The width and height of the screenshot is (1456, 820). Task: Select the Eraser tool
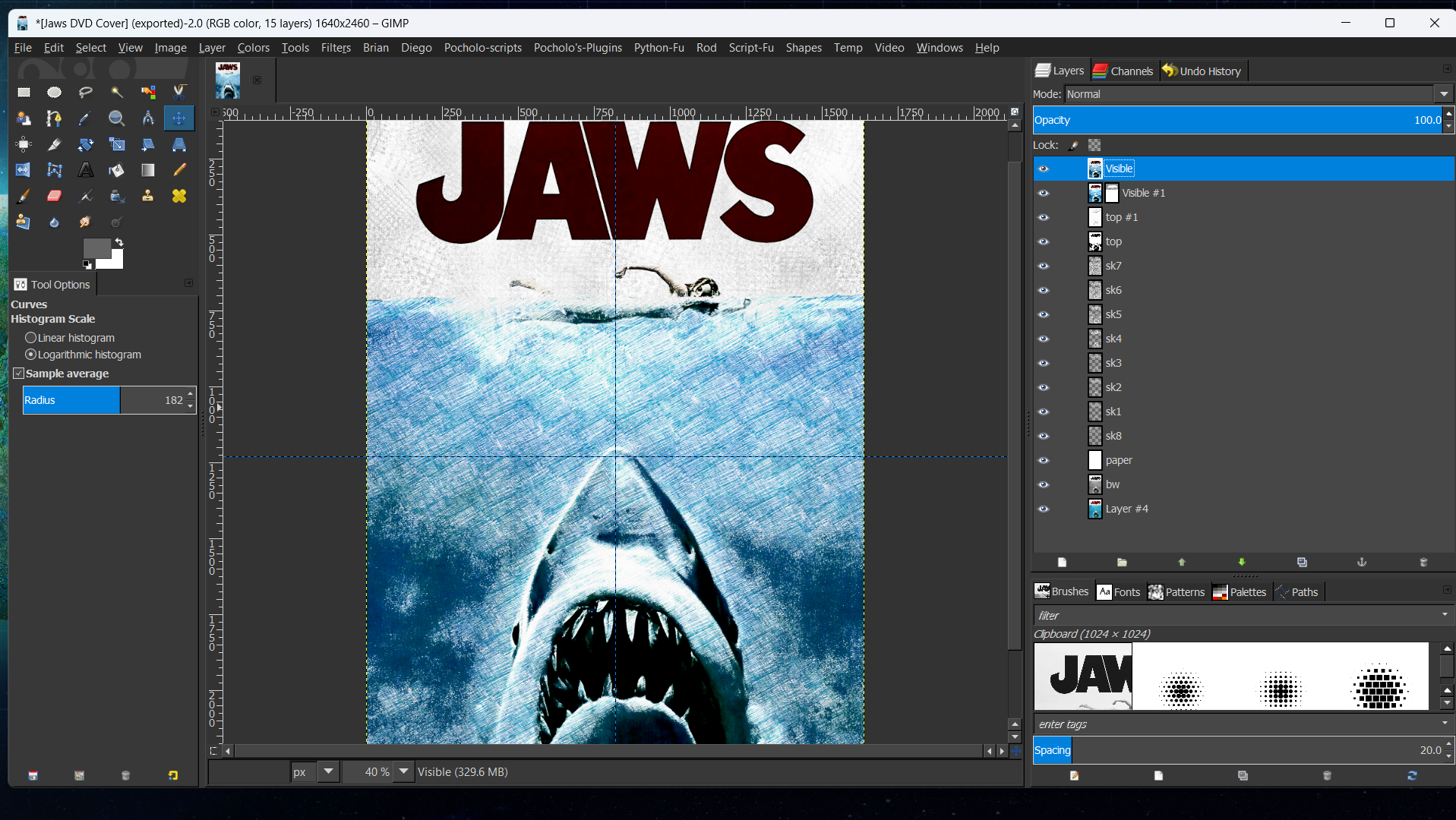54,196
